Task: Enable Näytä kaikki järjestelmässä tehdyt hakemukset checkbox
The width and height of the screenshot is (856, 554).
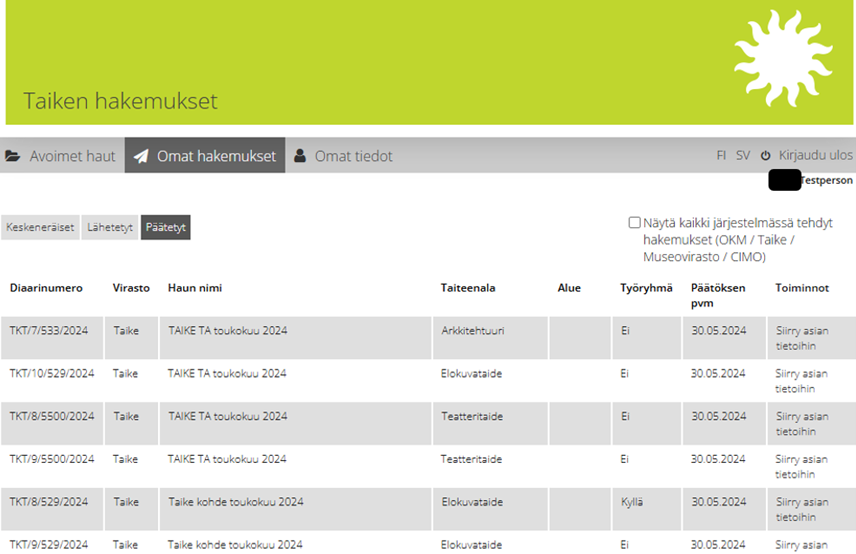Action: [x=634, y=223]
